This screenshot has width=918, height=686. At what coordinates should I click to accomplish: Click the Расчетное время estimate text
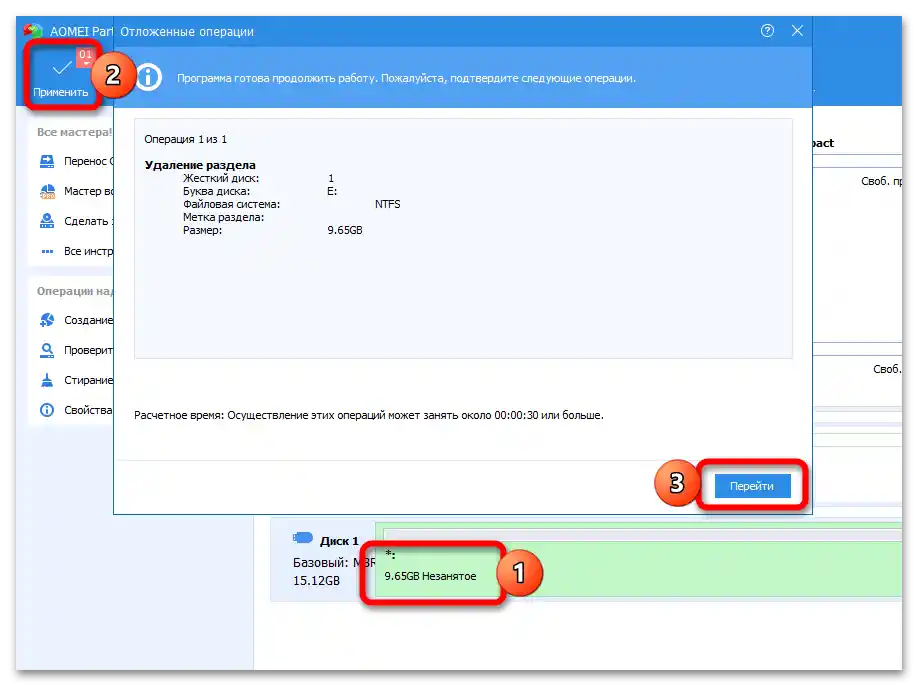click(x=369, y=415)
